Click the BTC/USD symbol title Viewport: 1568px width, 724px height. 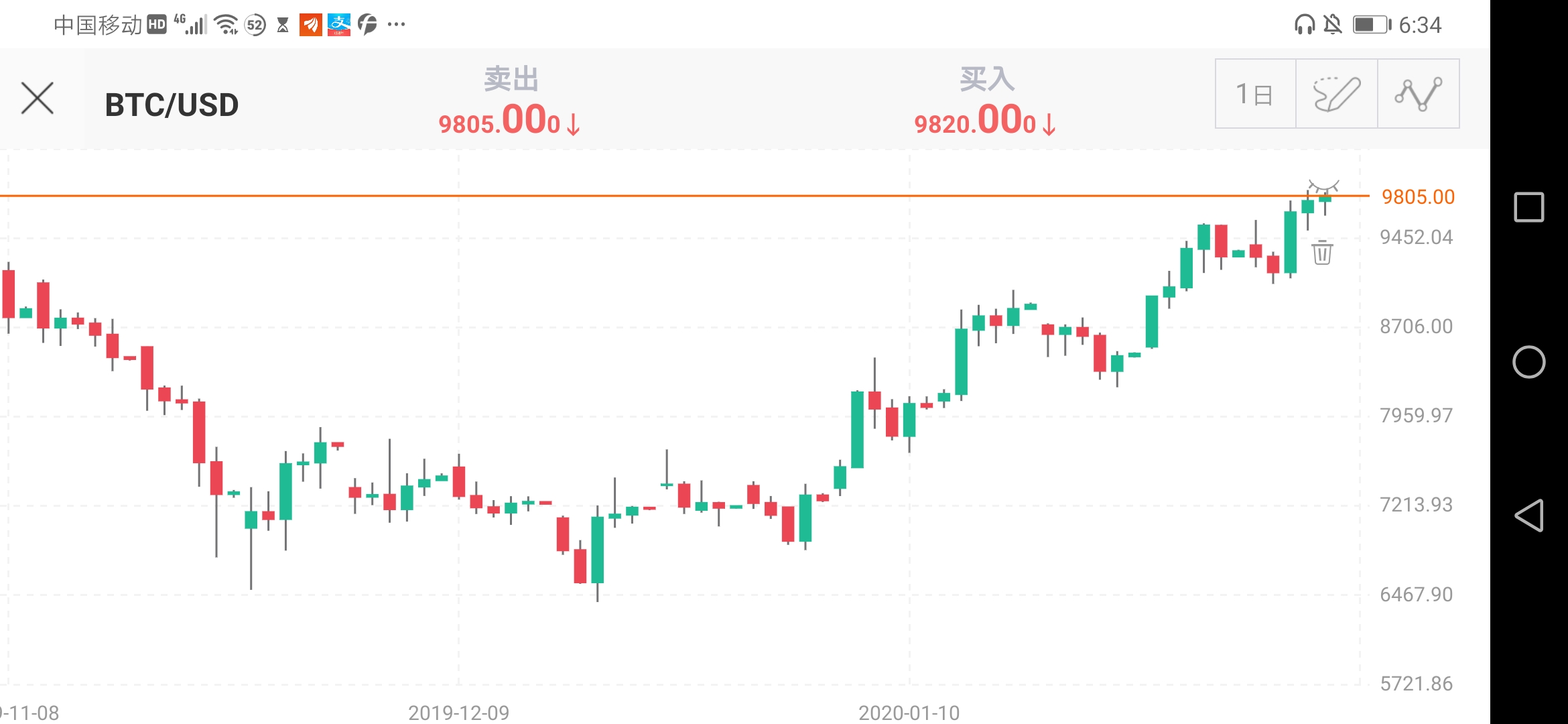pos(172,105)
